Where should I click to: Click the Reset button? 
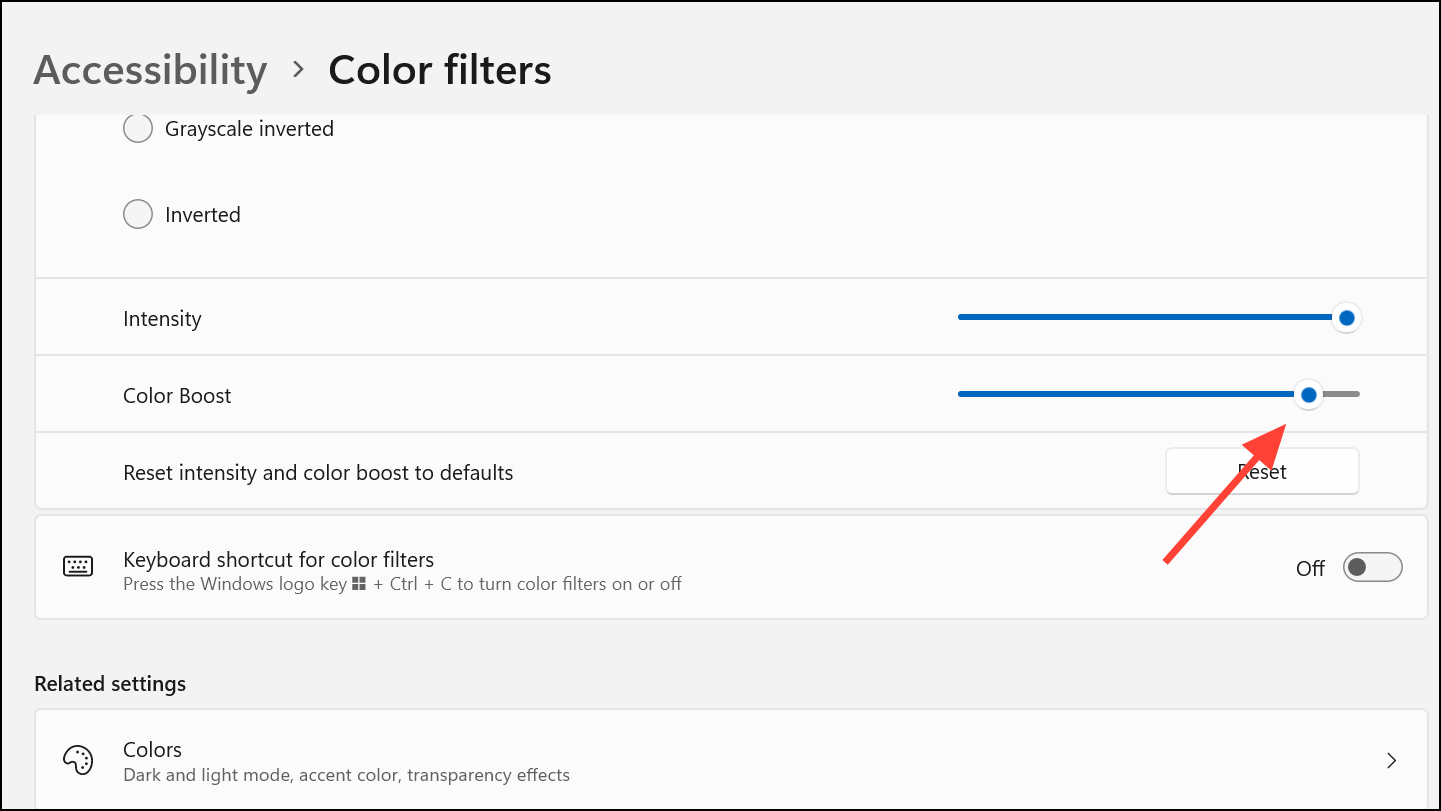tap(1262, 471)
